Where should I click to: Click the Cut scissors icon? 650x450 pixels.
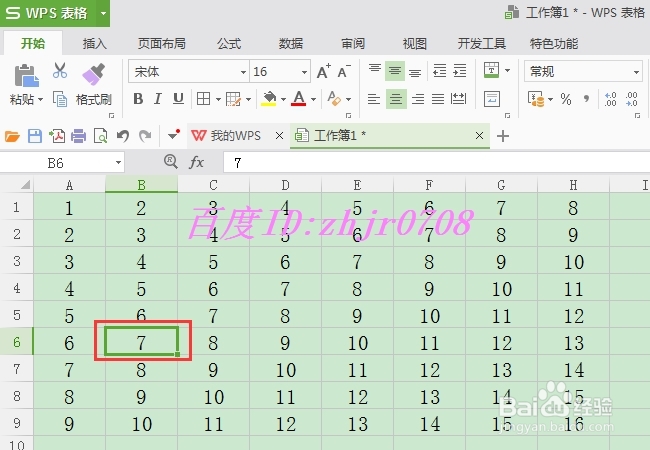[60, 70]
